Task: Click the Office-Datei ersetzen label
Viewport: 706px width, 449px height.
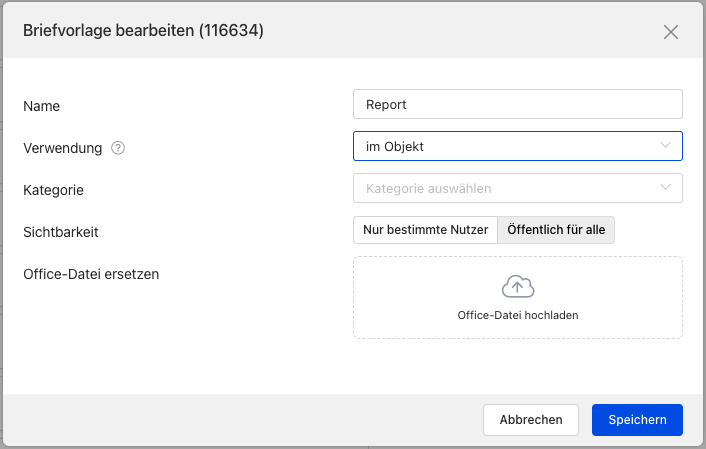Action: point(91,274)
